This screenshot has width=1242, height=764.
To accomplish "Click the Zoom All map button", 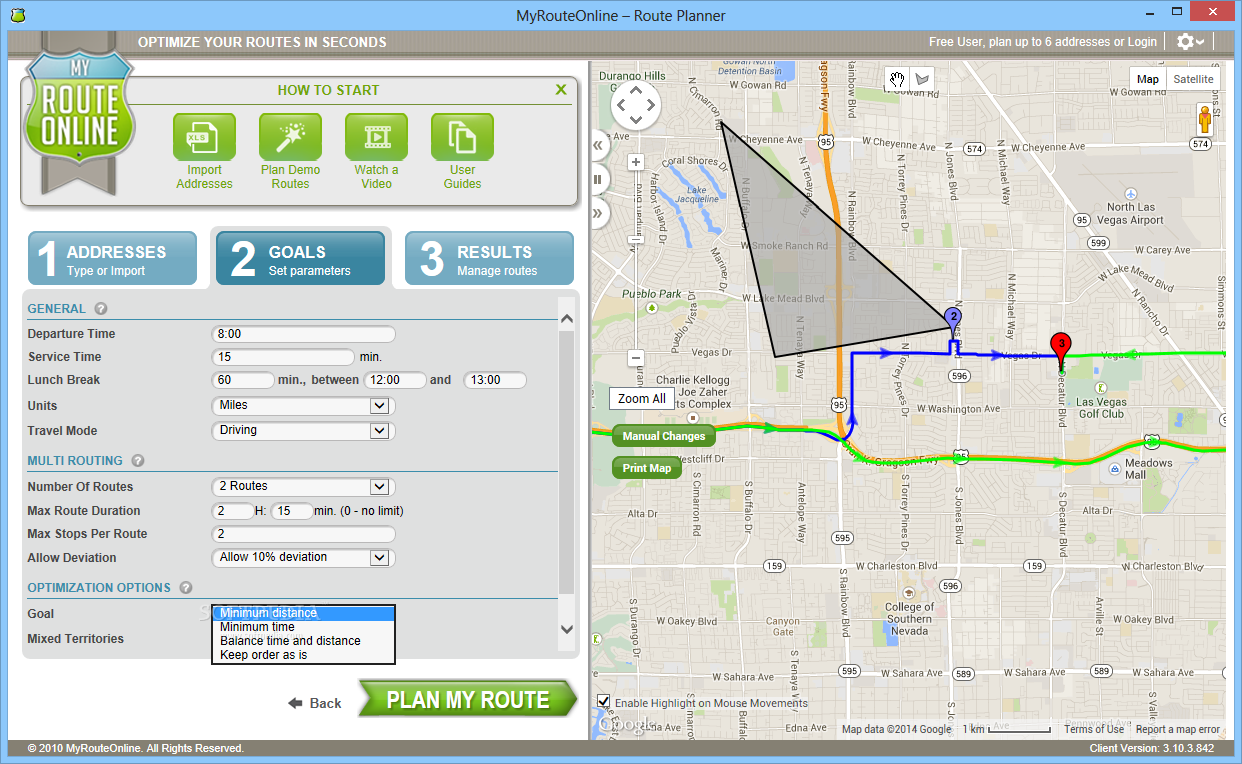I will [641, 398].
